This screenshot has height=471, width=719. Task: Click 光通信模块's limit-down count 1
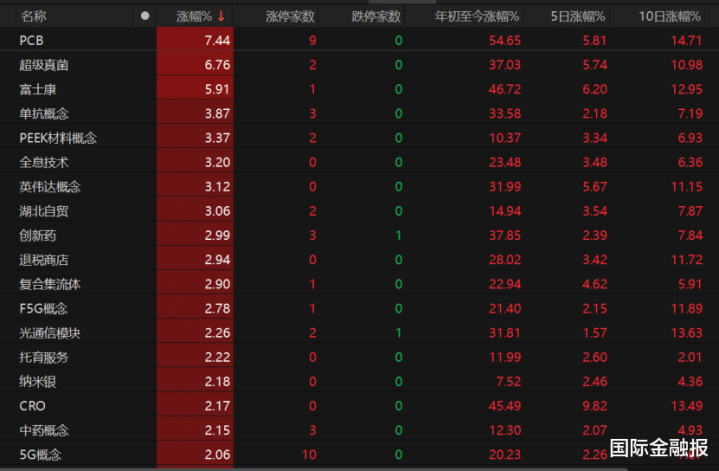398,332
